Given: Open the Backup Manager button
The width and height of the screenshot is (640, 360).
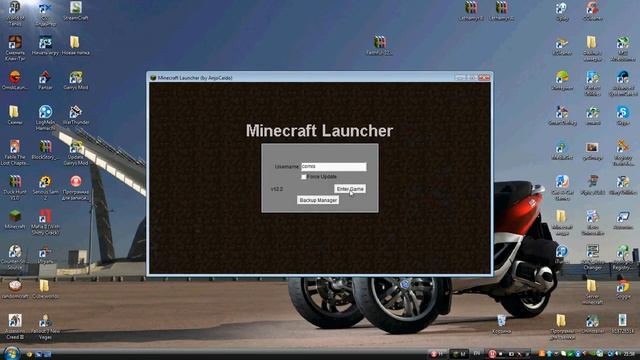Looking at the screenshot, I should (x=318, y=200).
